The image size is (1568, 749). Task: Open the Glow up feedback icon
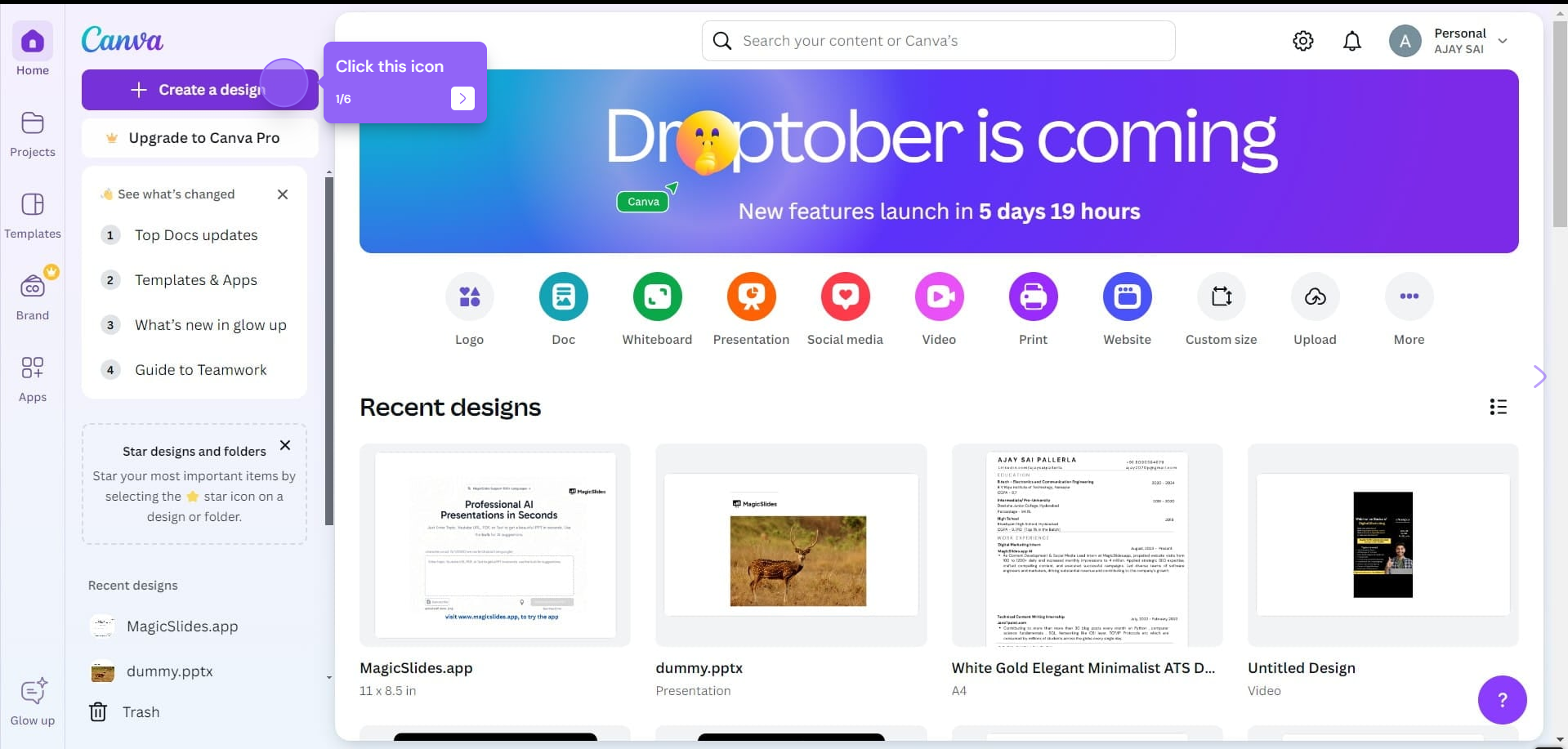click(x=33, y=691)
